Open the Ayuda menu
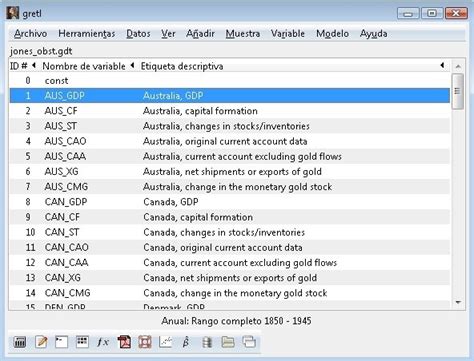The image size is (474, 361). pyautogui.click(x=373, y=34)
